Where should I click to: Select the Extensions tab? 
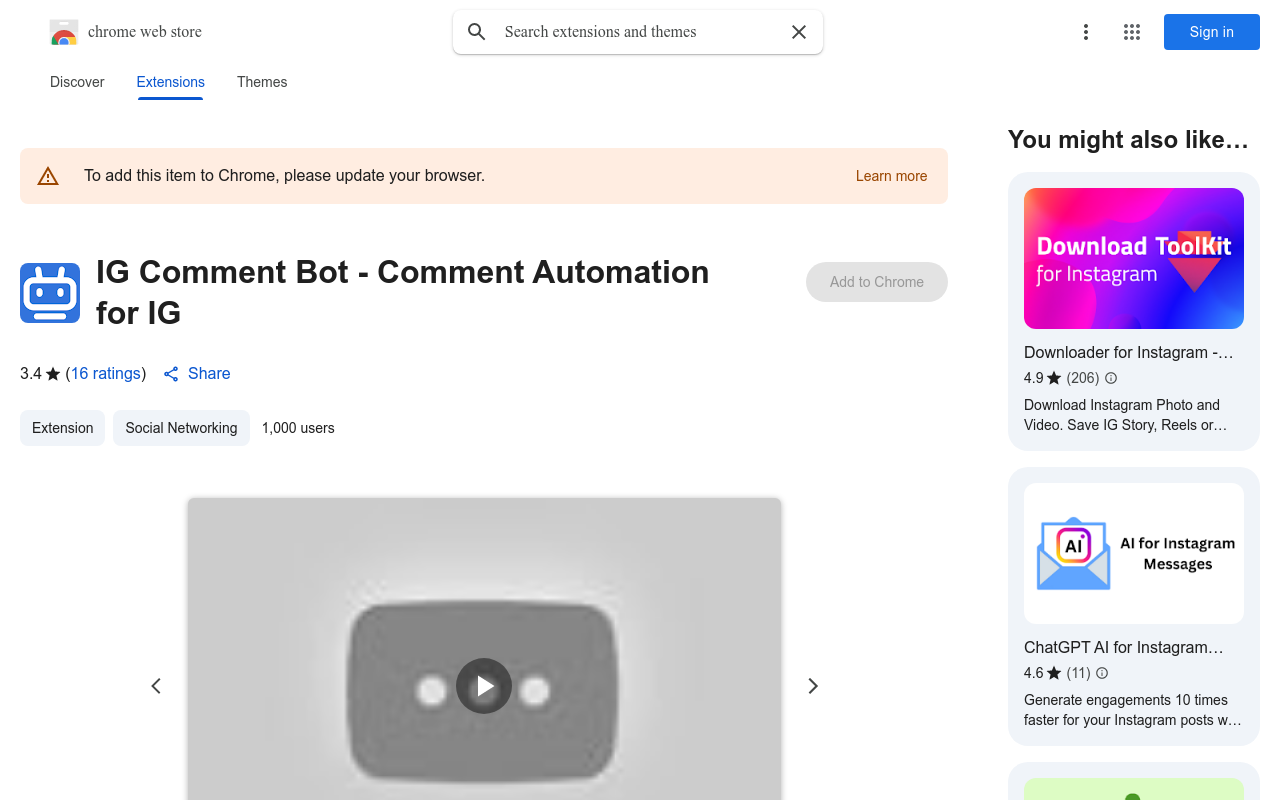pyautogui.click(x=171, y=82)
